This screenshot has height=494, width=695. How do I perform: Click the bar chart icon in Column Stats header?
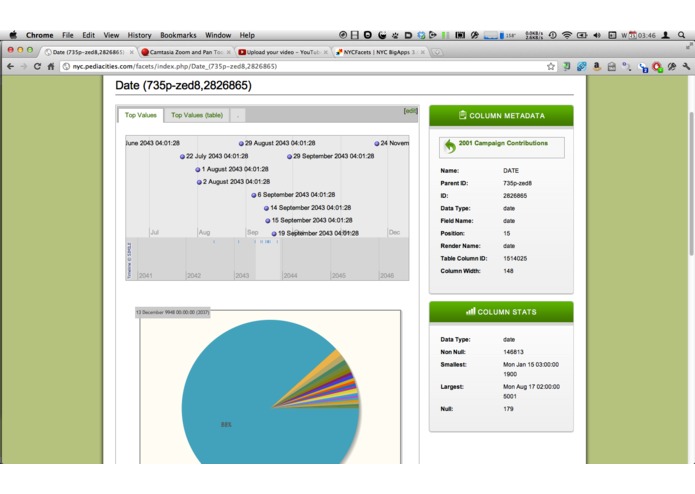(470, 311)
